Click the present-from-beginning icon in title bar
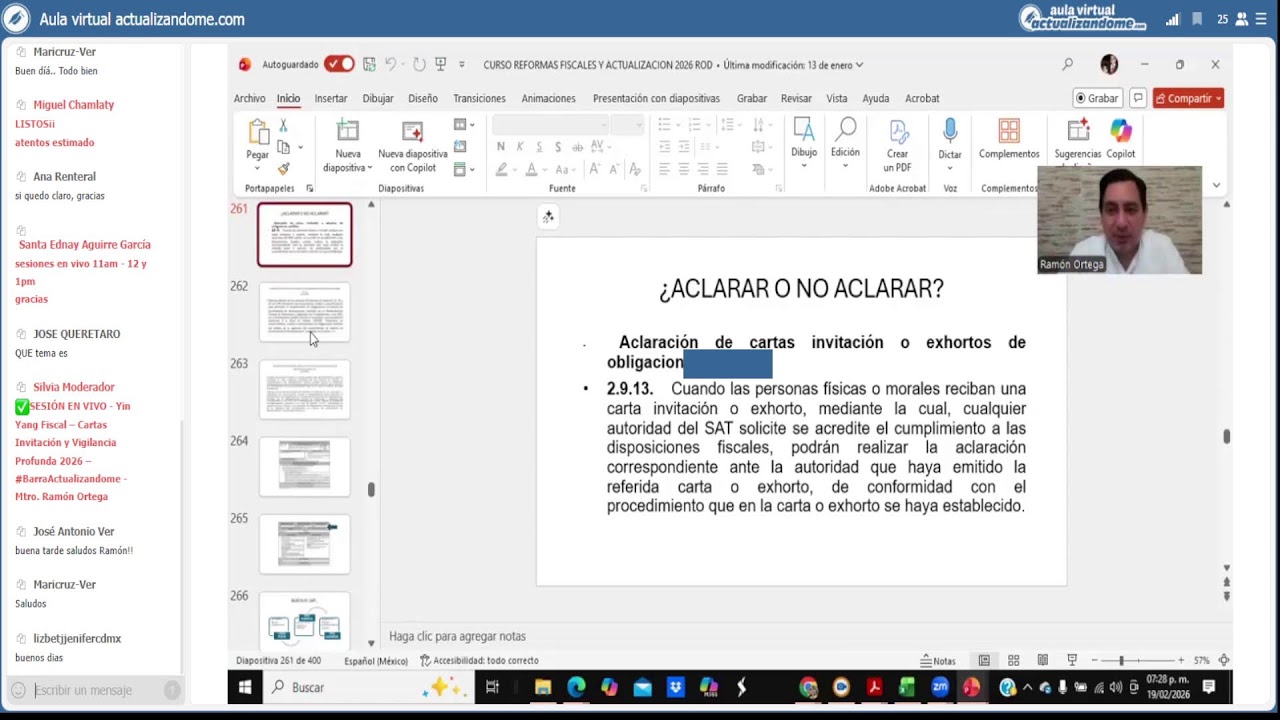1280x720 pixels. coord(440,64)
